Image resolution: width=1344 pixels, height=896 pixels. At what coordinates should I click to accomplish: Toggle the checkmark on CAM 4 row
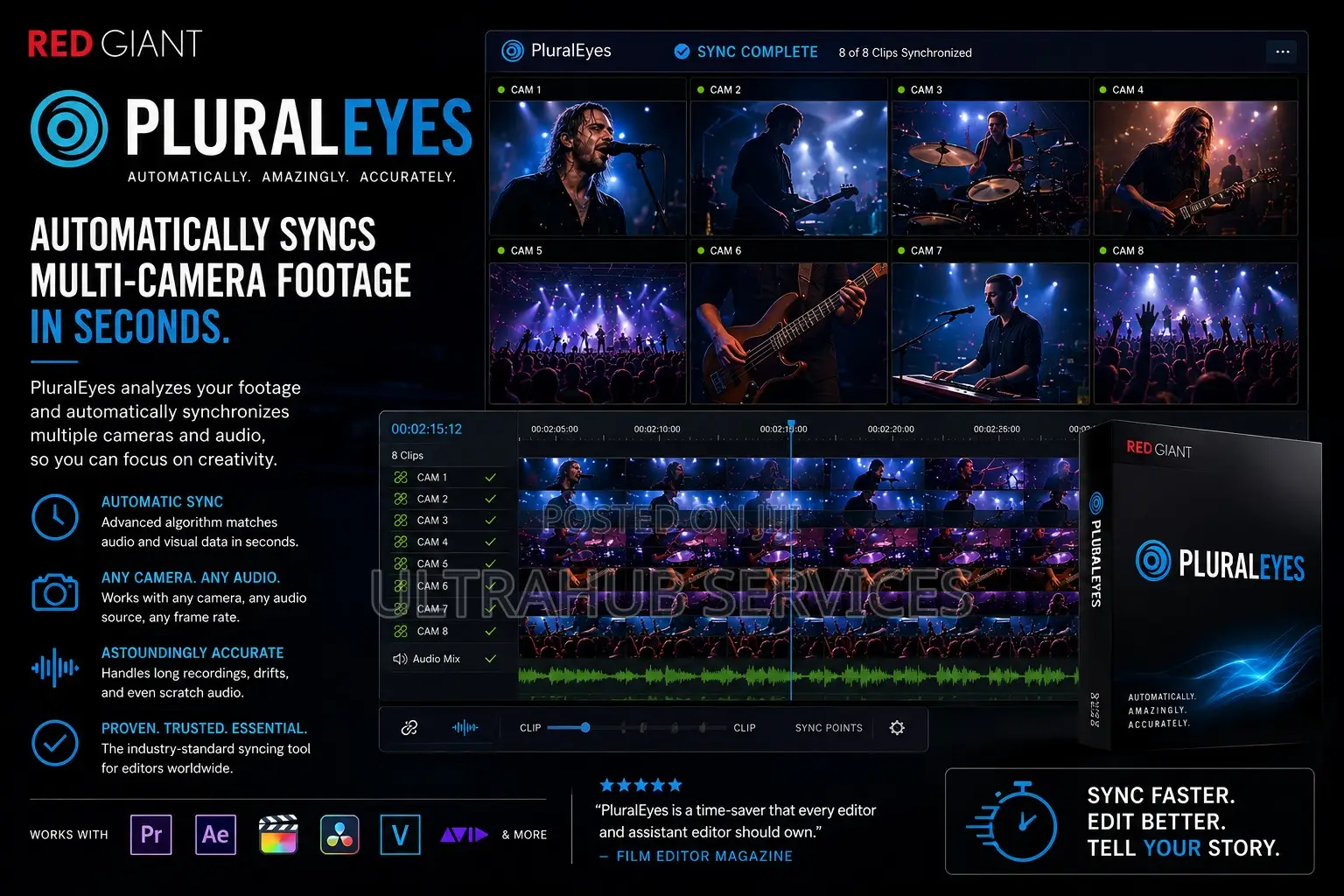click(x=490, y=542)
